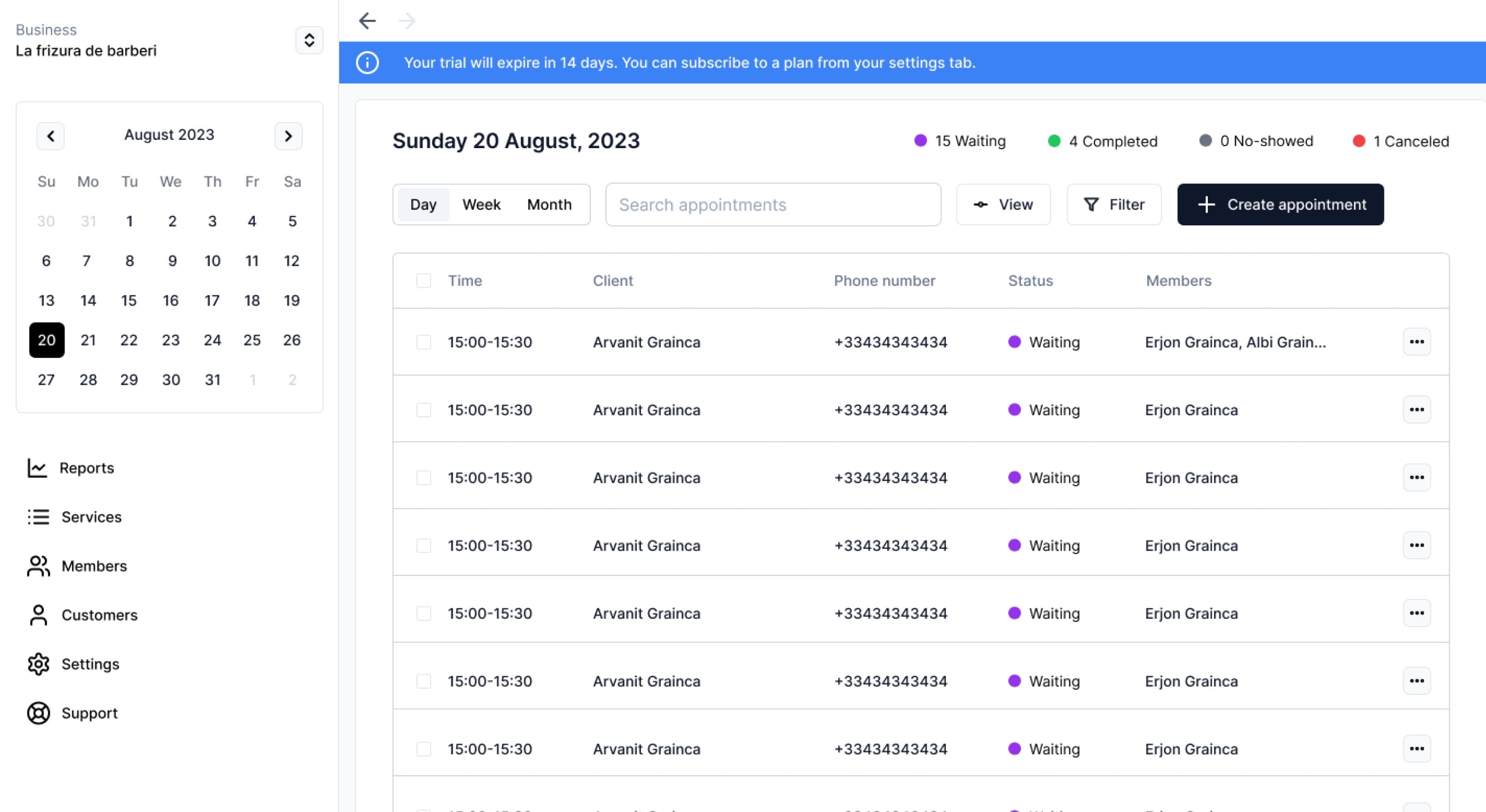
Task: Check the third appointment row checkbox
Action: click(x=423, y=477)
